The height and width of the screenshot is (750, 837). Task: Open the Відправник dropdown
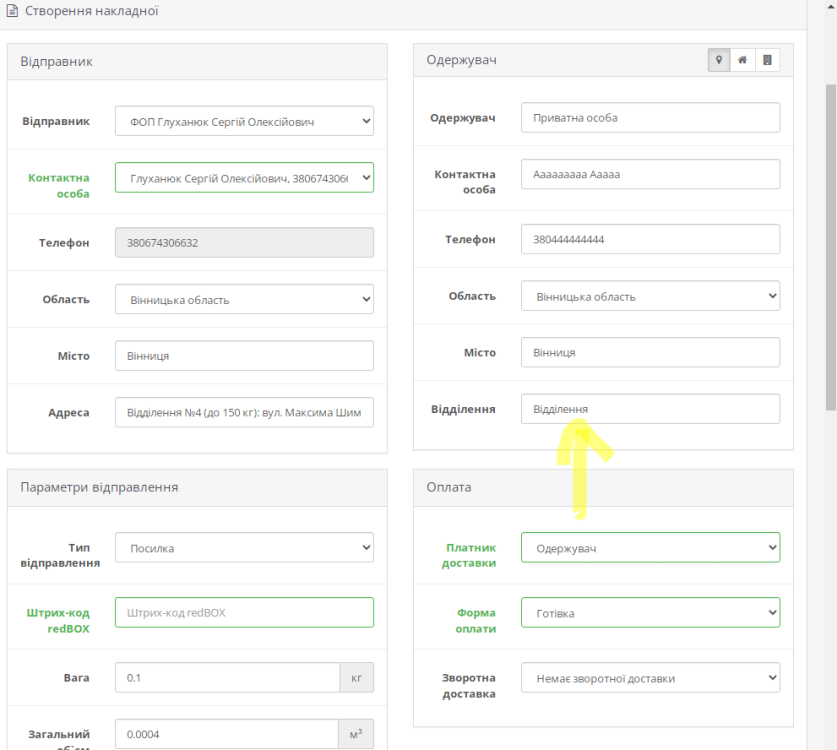click(x=244, y=121)
